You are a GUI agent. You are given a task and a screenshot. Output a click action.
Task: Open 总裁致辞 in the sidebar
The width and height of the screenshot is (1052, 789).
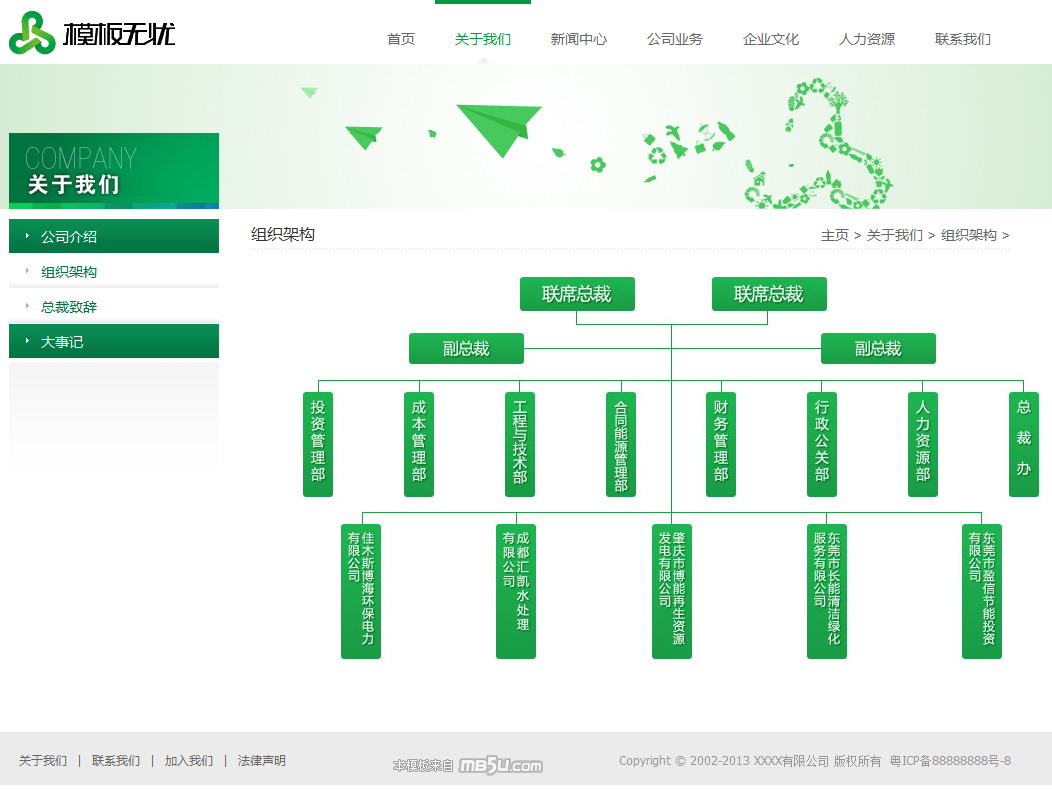coord(69,307)
